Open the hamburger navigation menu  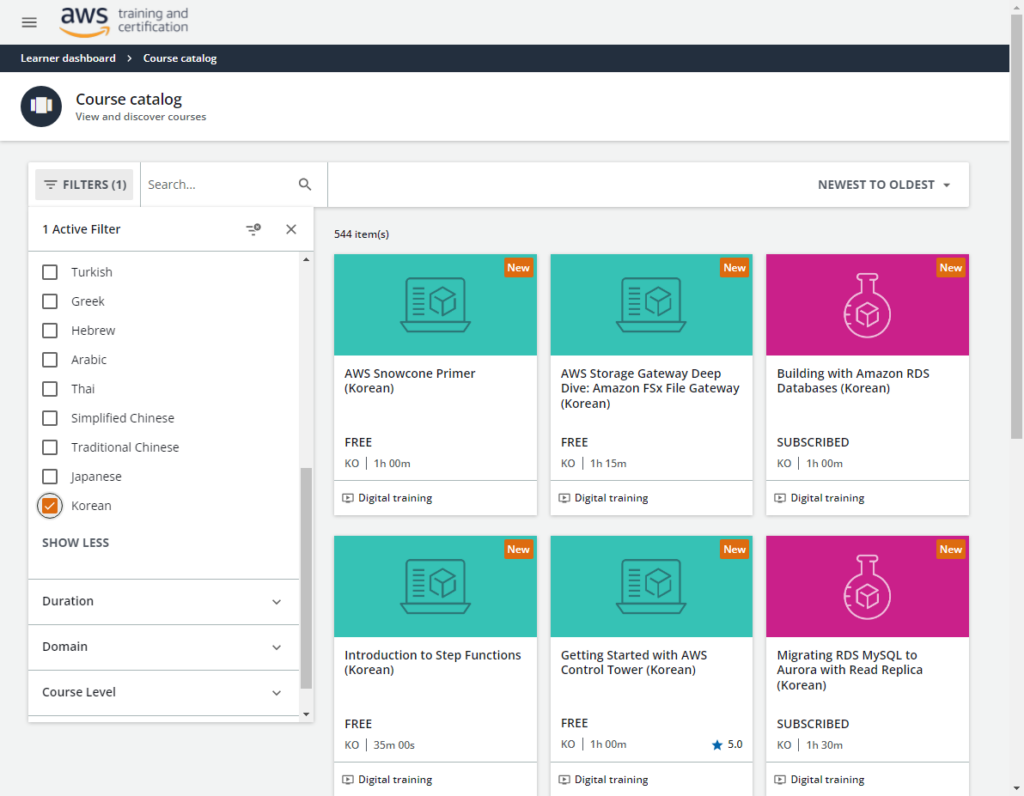(x=29, y=22)
